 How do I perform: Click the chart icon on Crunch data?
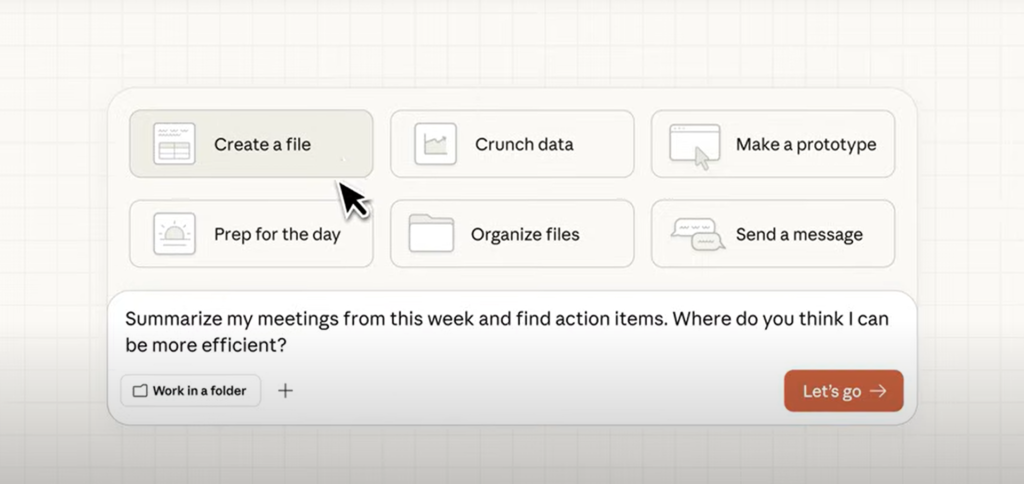435,144
